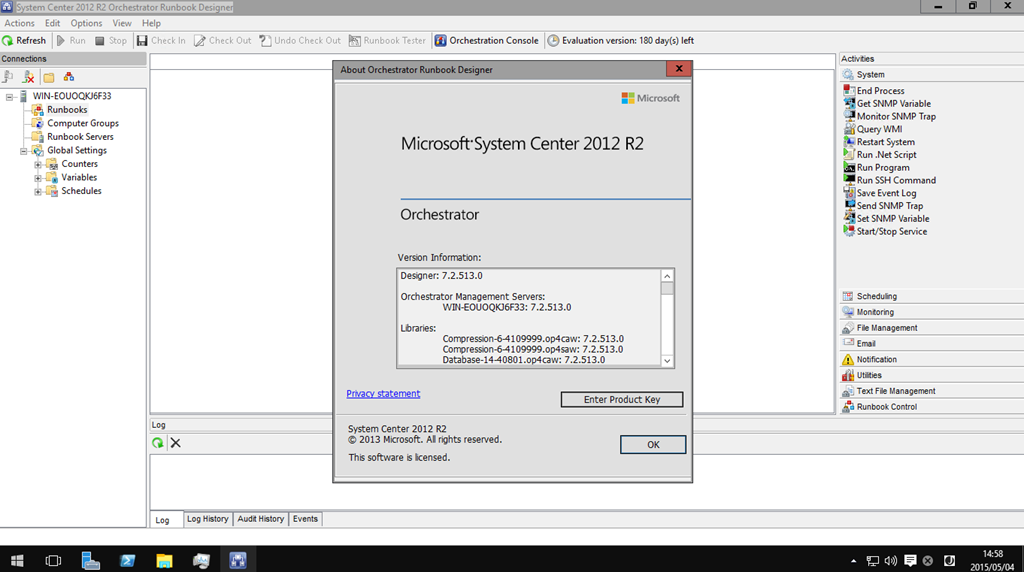Switch to the Audit History tab

tap(261, 519)
